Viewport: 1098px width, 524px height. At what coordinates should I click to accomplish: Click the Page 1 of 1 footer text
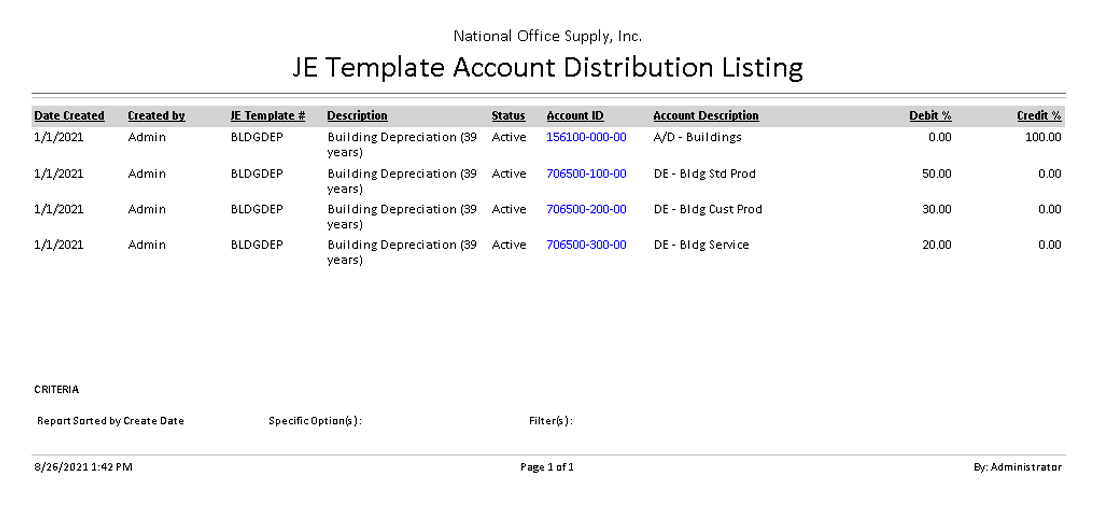[547, 467]
